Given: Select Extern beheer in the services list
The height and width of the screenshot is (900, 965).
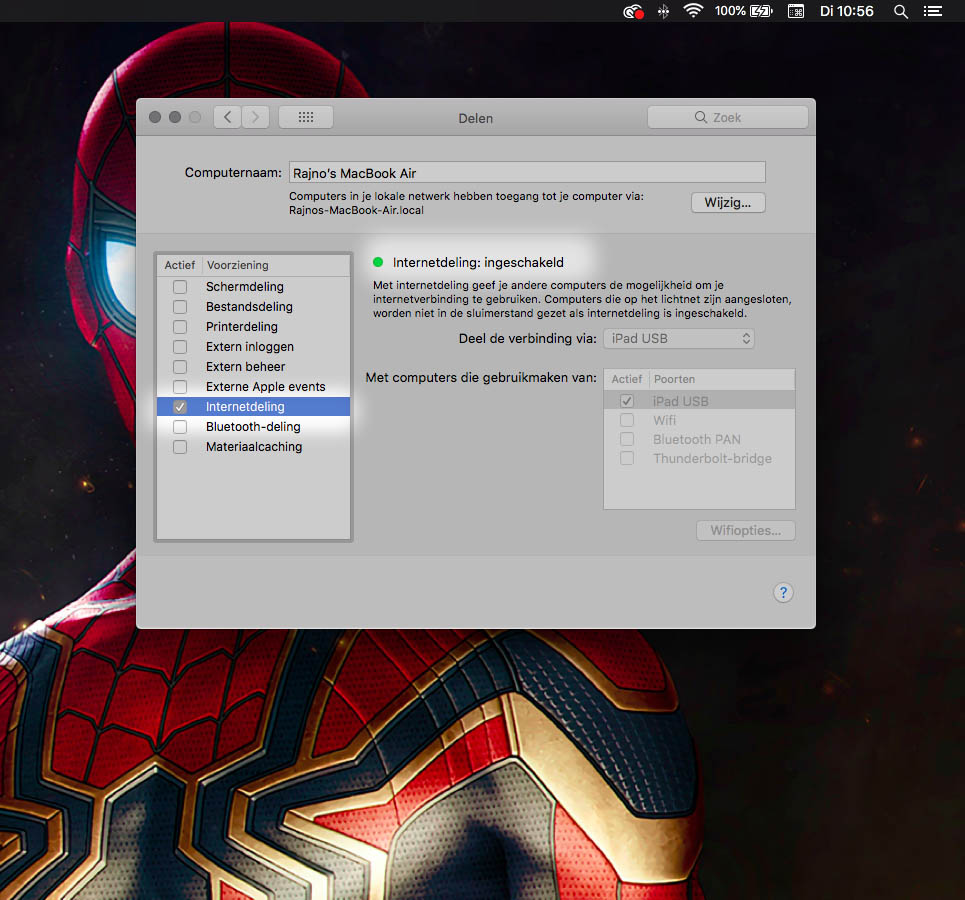Looking at the screenshot, I should point(246,367).
